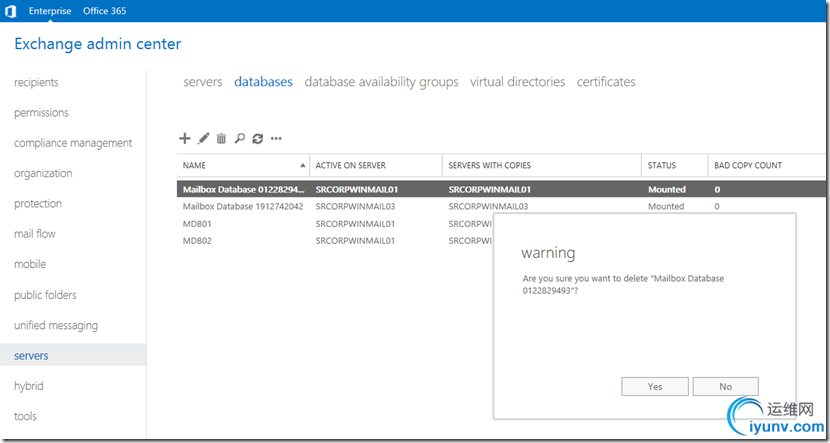Open protection in the left navigation
This screenshot has width=830, height=443.
coord(38,203)
